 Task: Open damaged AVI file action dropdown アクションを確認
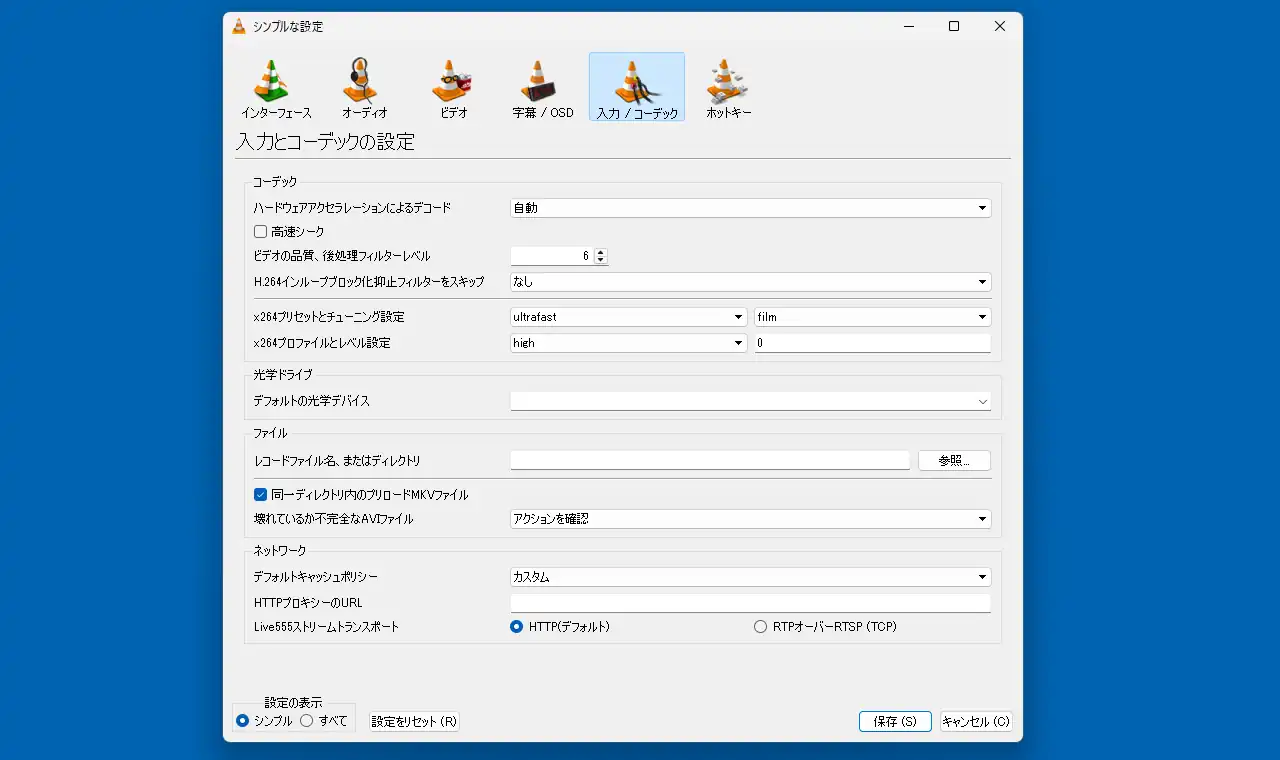tap(750, 519)
